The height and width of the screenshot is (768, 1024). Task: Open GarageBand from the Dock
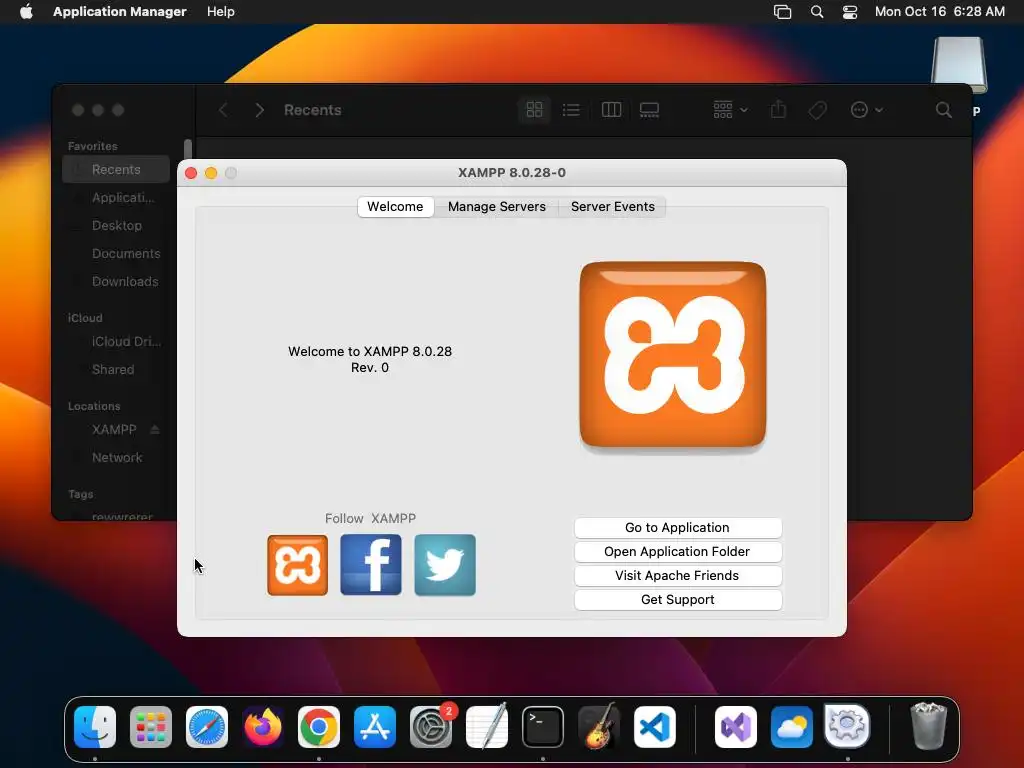click(599, 727)
